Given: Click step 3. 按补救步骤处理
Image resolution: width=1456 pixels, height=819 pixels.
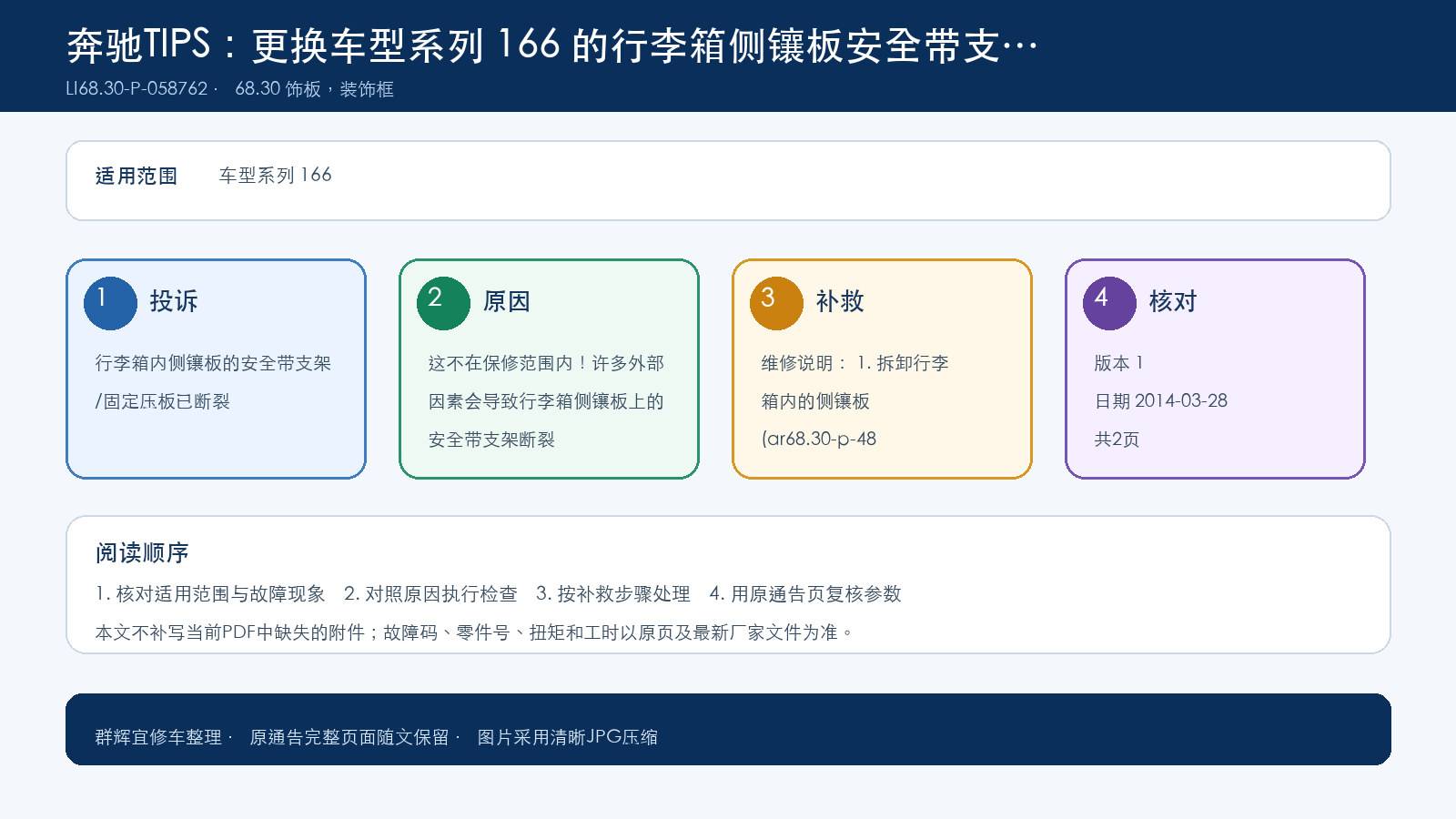Looking at the screenshot, I should coord(613,594).
